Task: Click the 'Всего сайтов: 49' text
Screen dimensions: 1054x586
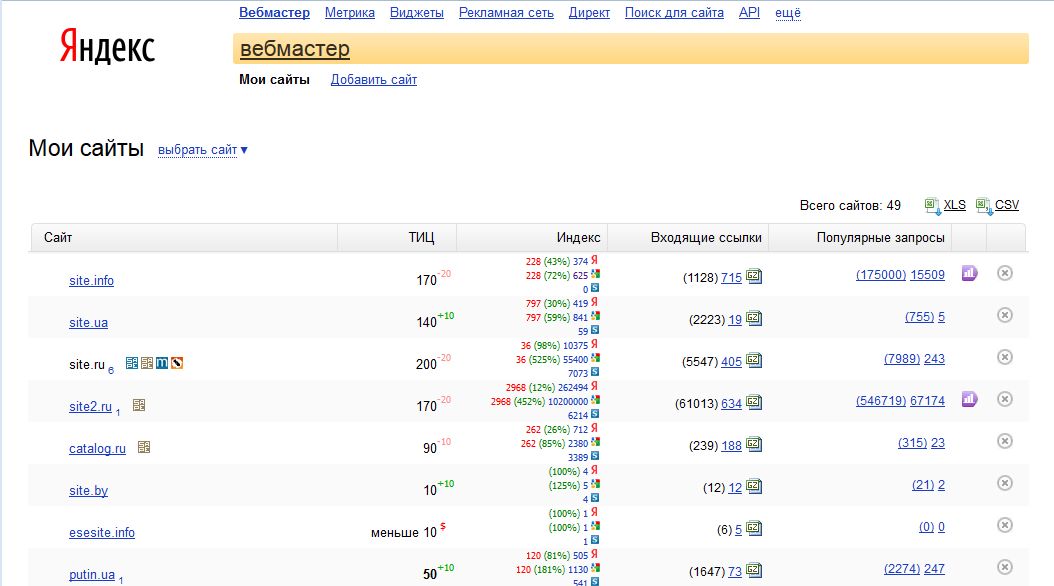Action: point(850,206)
